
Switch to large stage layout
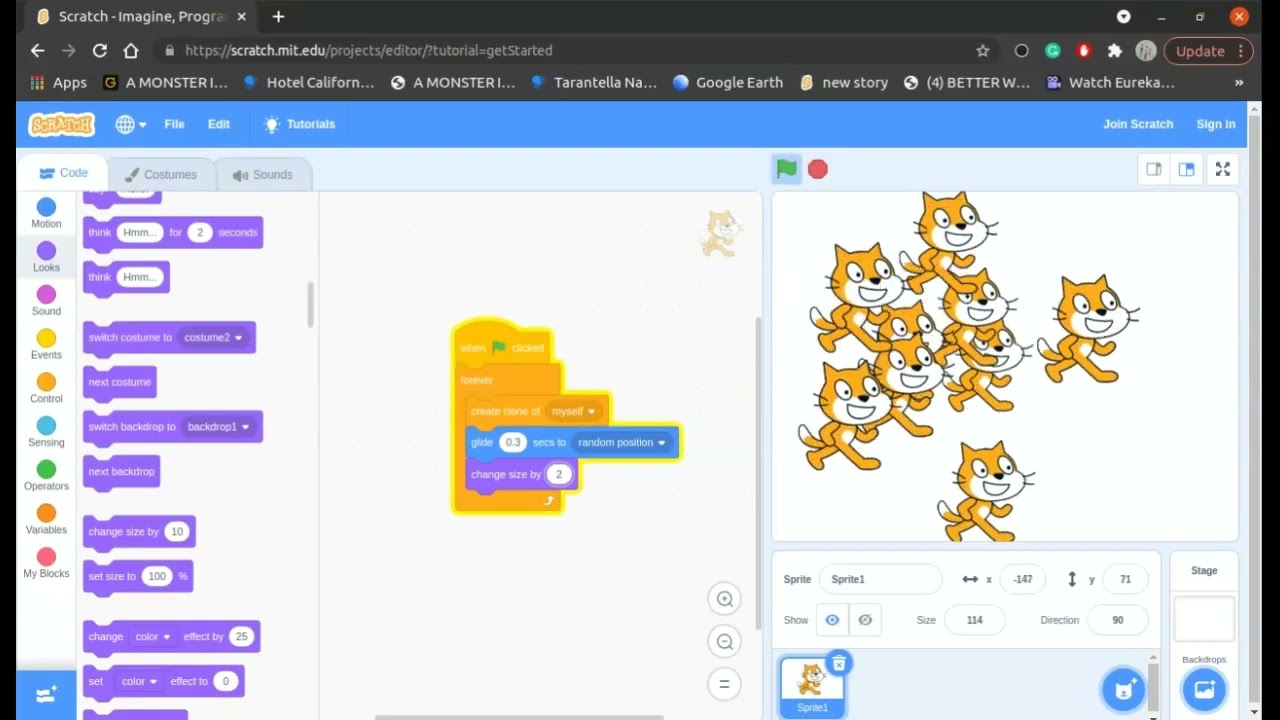click(1186, 169)
